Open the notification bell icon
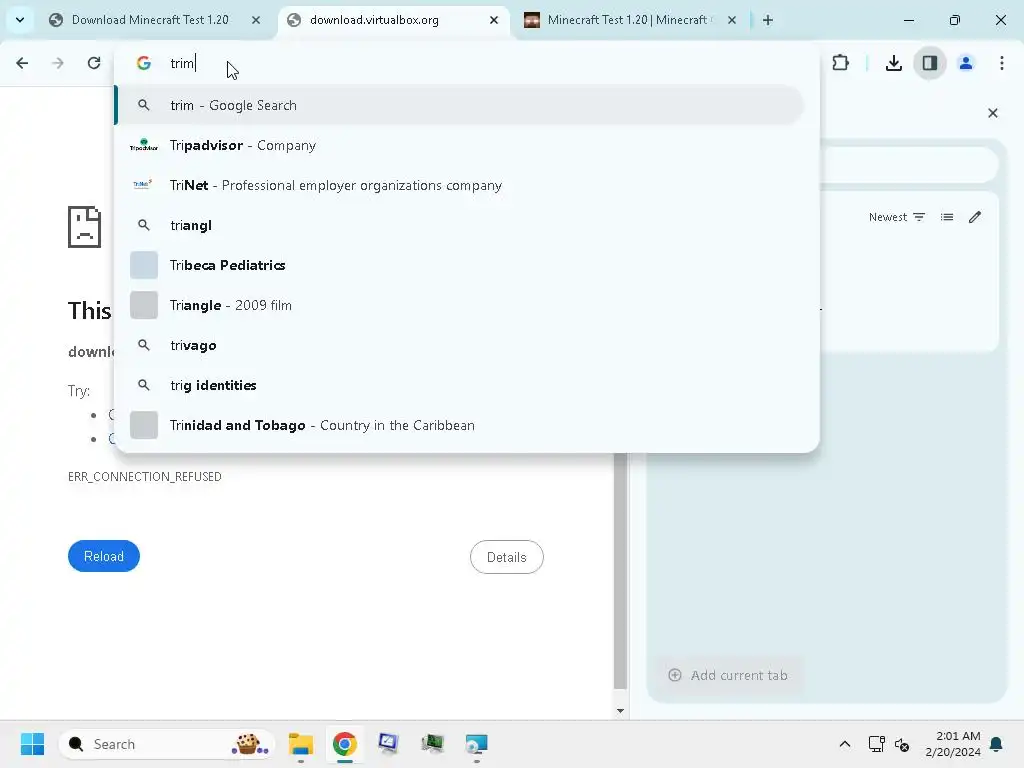This screenshot has height=768, width=1024. tap(996, 744)
